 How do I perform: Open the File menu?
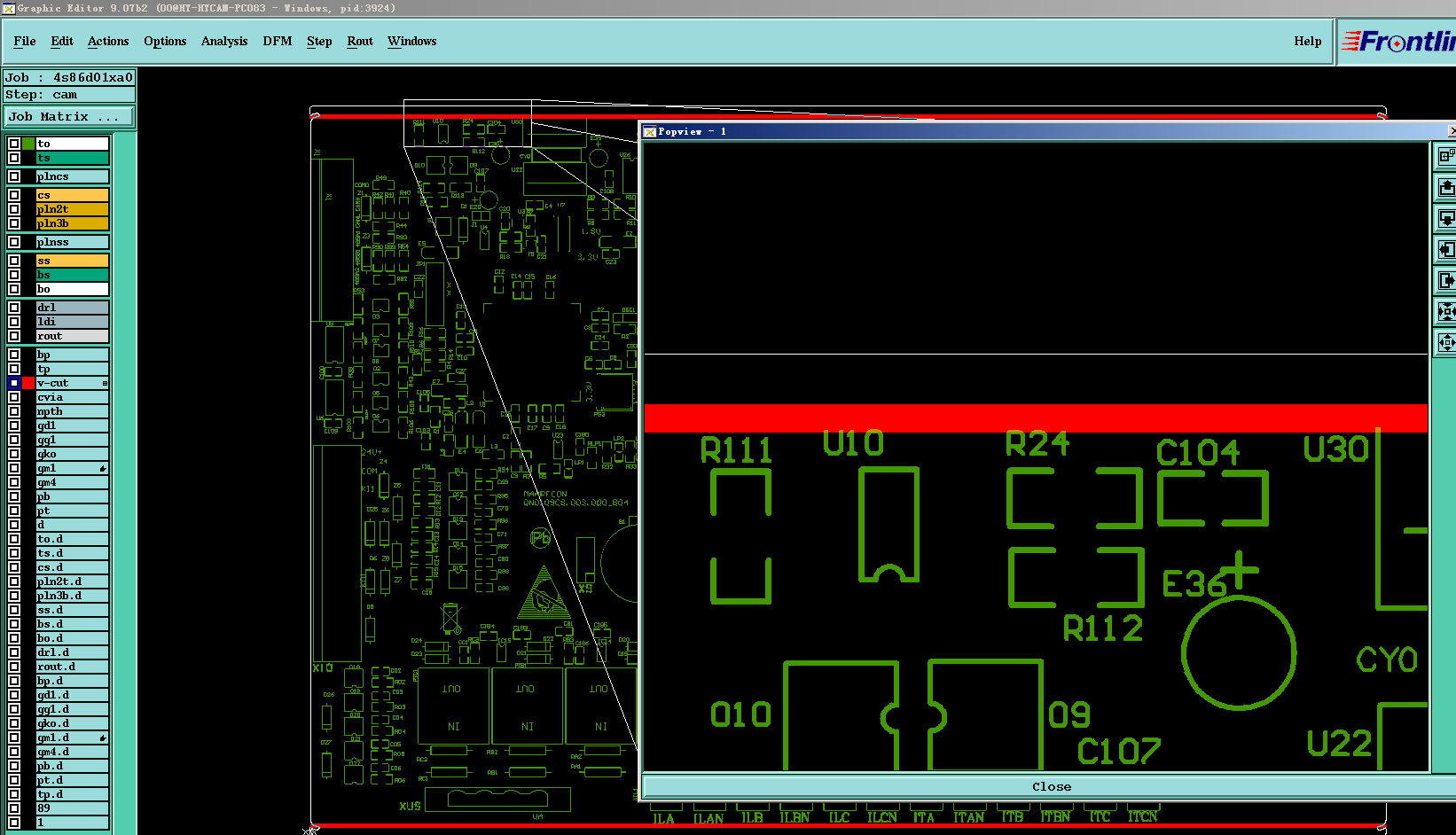click(x=25, y=41)
